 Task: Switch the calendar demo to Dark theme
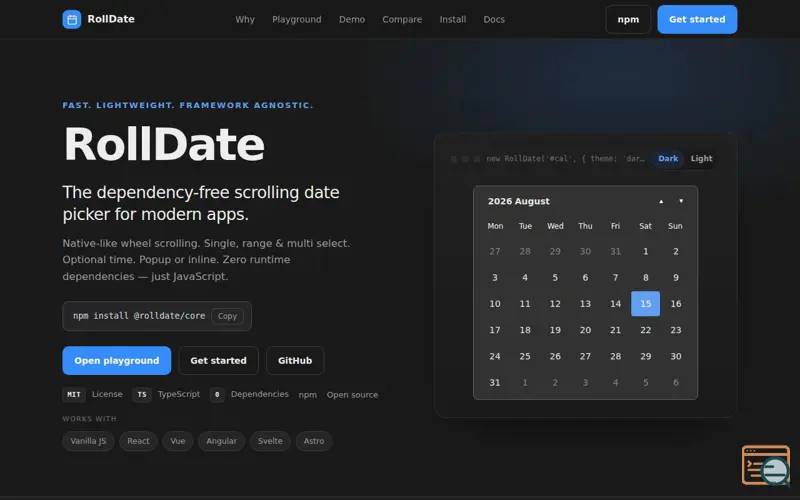coord(668,159)
